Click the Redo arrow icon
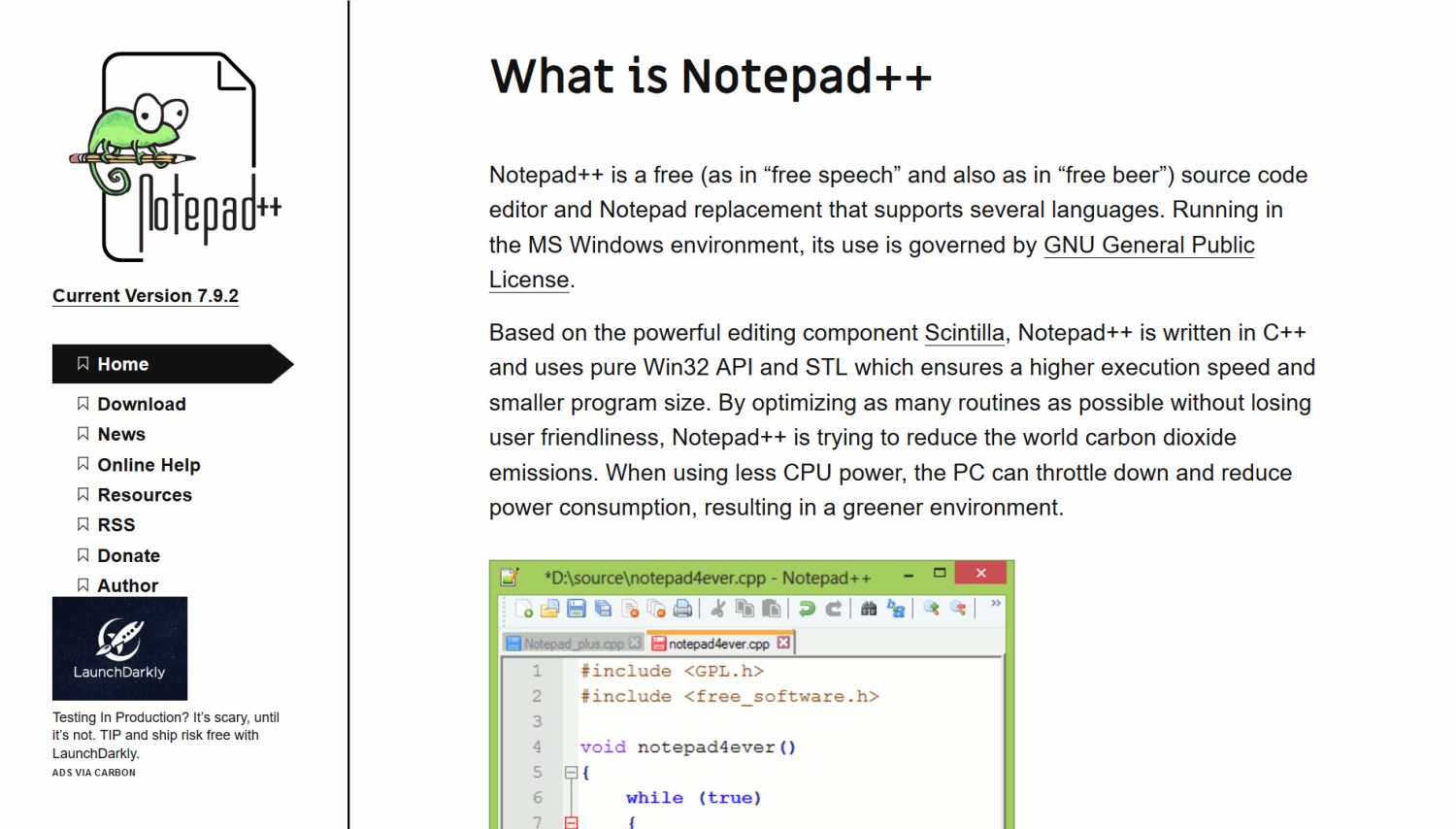The width and height of the screenshot is (1456, 829). [833, 608]
